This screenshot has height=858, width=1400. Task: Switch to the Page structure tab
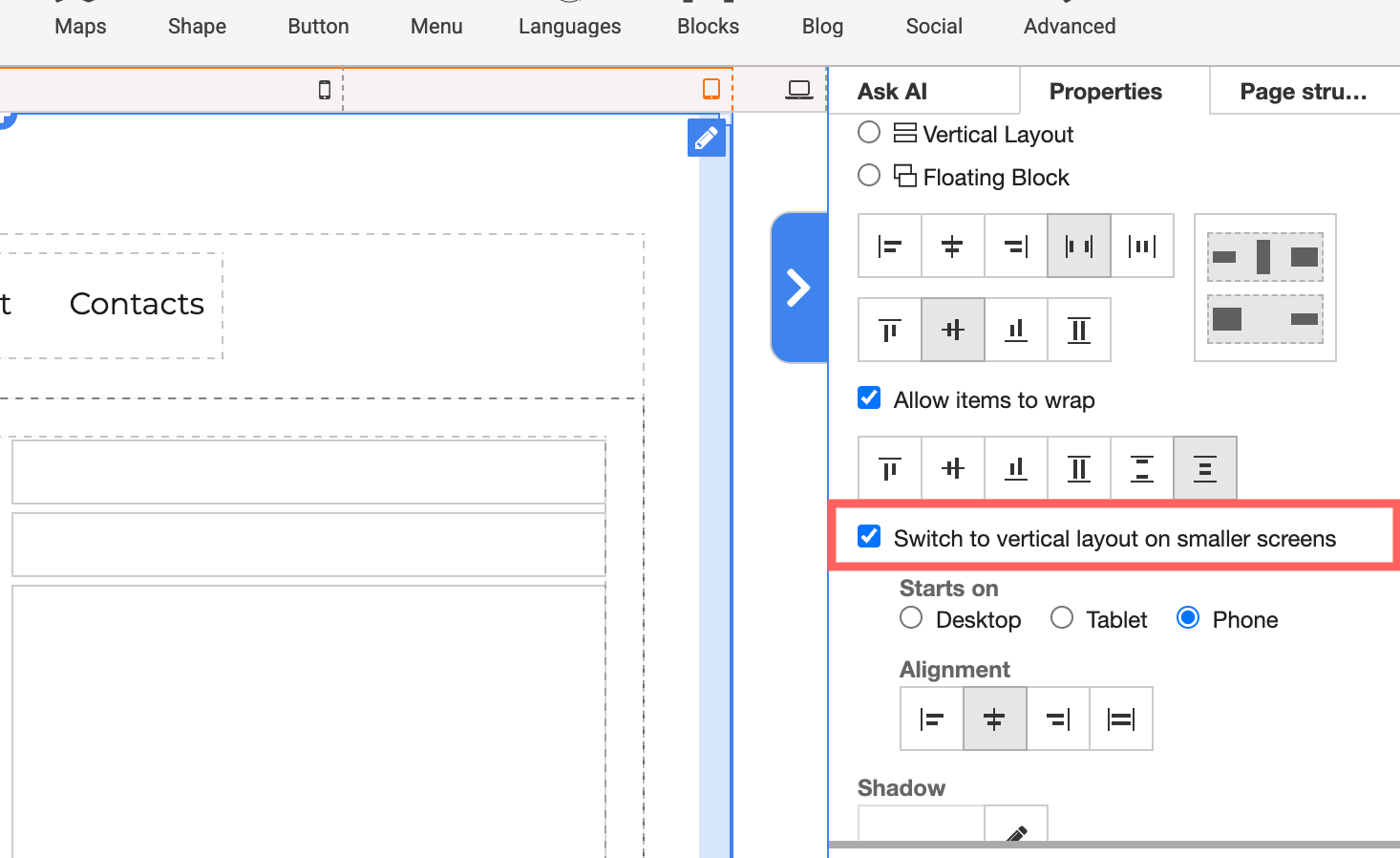[x=1303, y=92]
